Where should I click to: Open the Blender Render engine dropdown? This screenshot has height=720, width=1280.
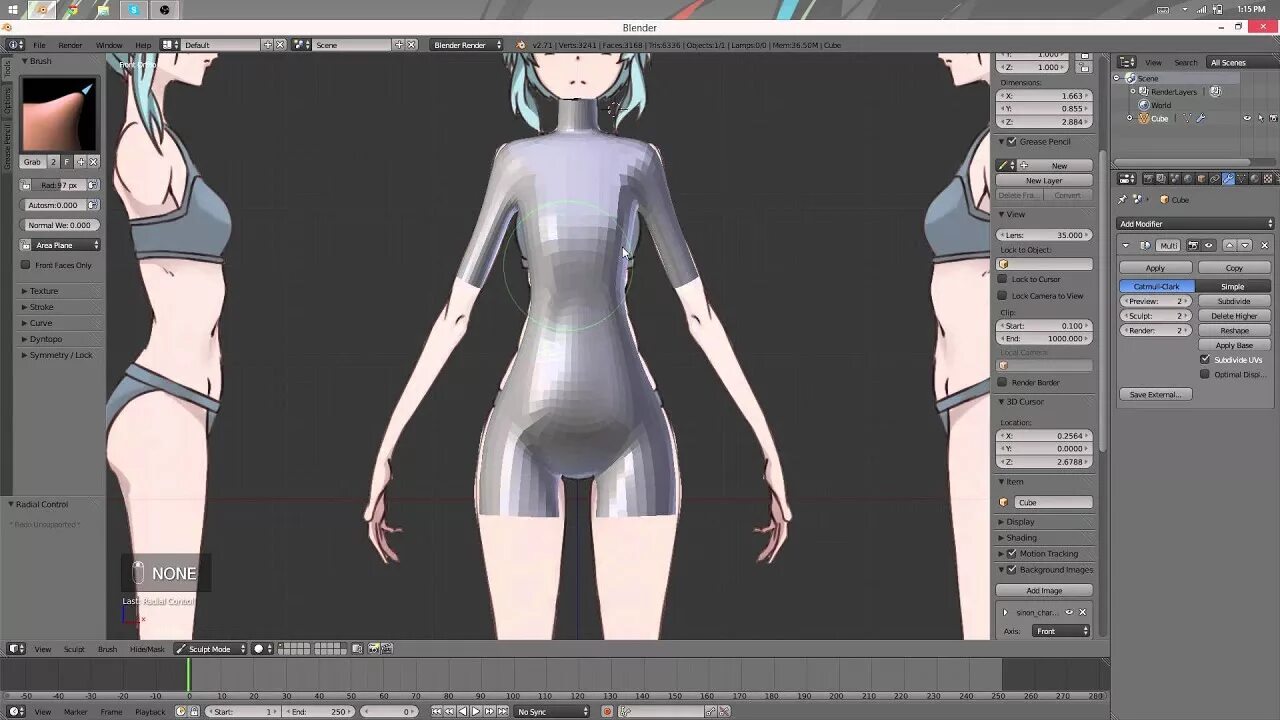466,45
